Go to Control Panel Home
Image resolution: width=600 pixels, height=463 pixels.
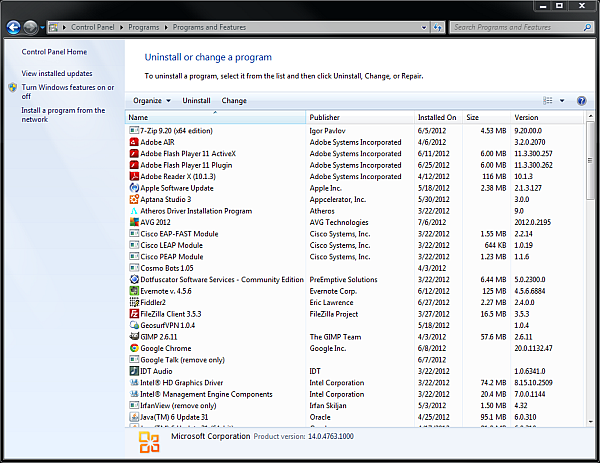coord(54,52)
